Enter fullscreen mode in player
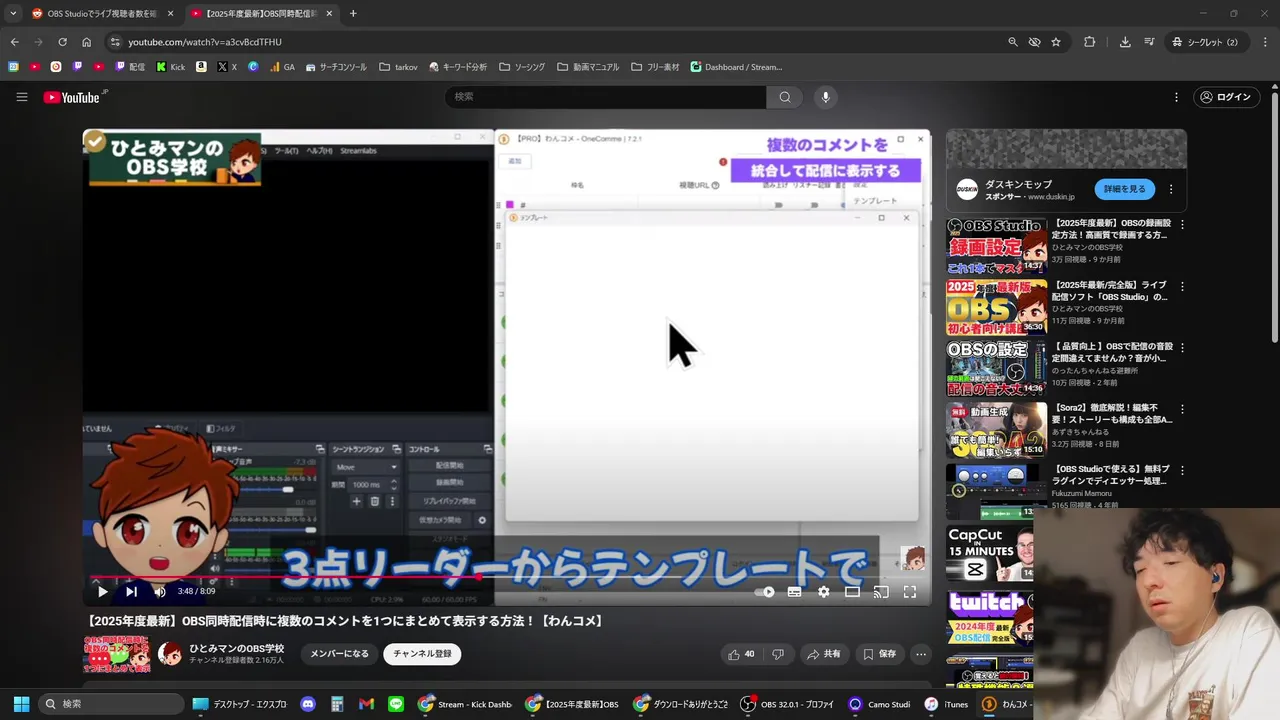The height and width of the screenshot is (720, 1280). coord(910,591)
